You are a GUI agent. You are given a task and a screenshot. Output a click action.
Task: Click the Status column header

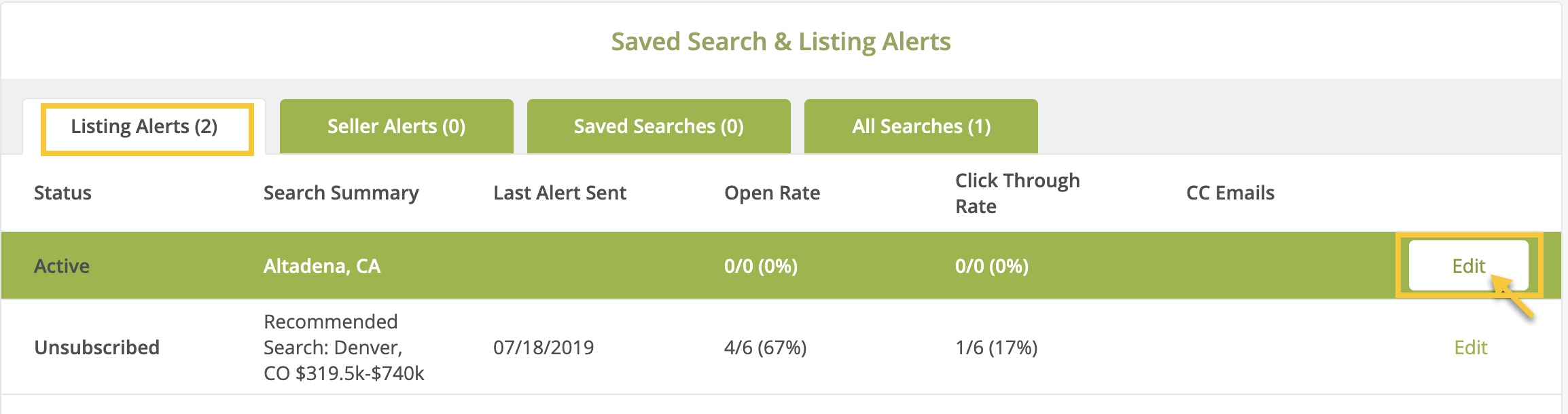point(63,193)
